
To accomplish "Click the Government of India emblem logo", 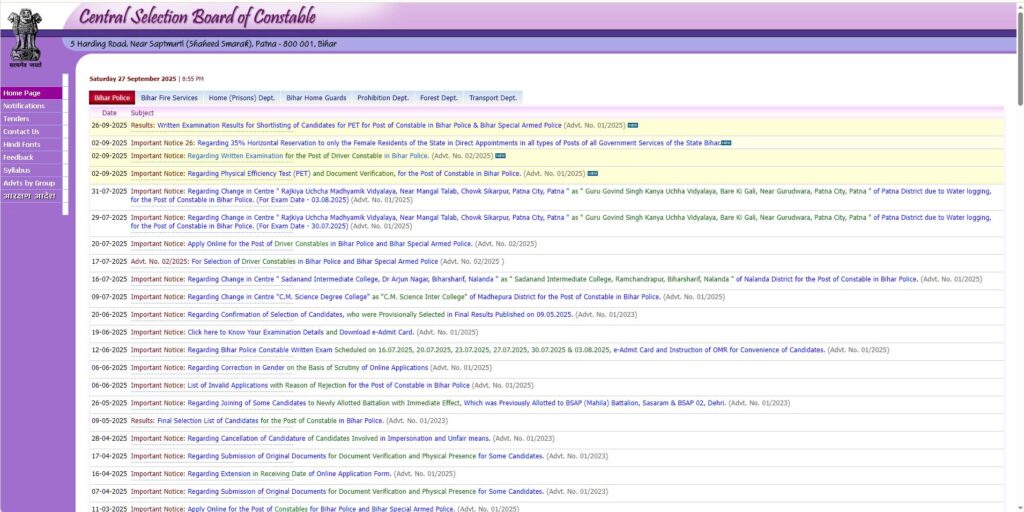I will 27,34.
